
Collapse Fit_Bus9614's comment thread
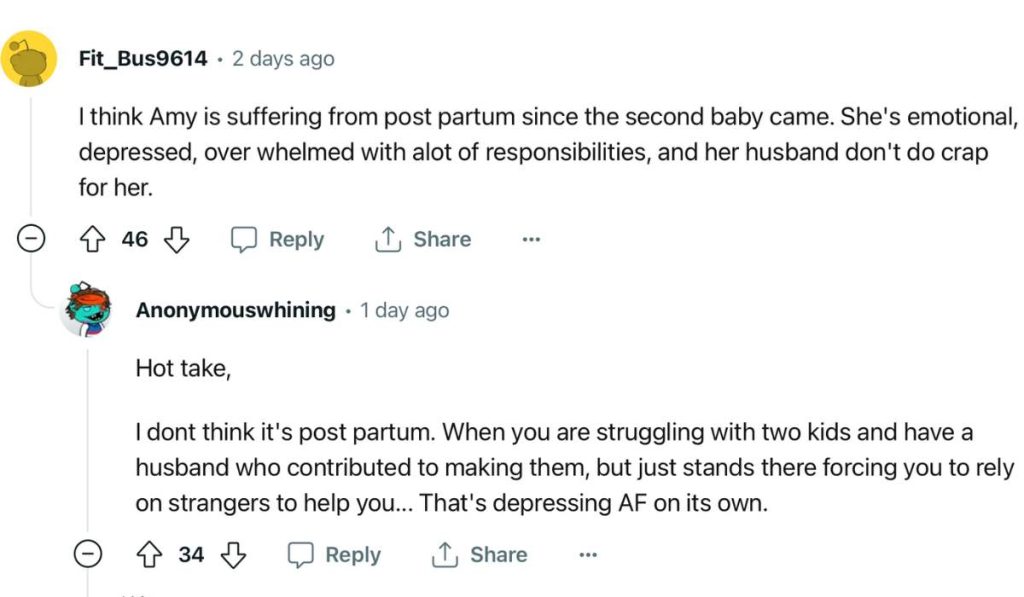[30, 240]
